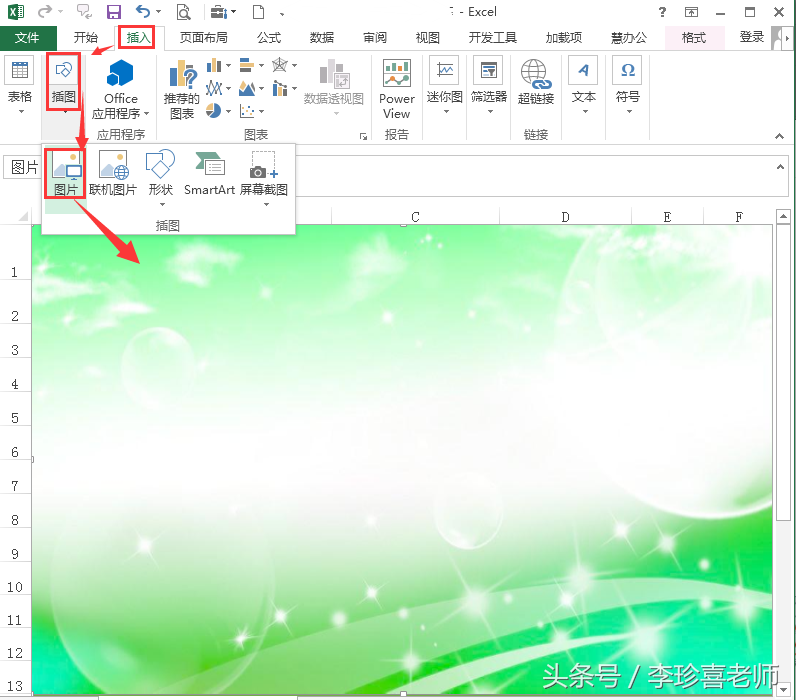Expand the formula bar chevron
The width and height of the screenshot is (796, 700).
click(780, 166)
